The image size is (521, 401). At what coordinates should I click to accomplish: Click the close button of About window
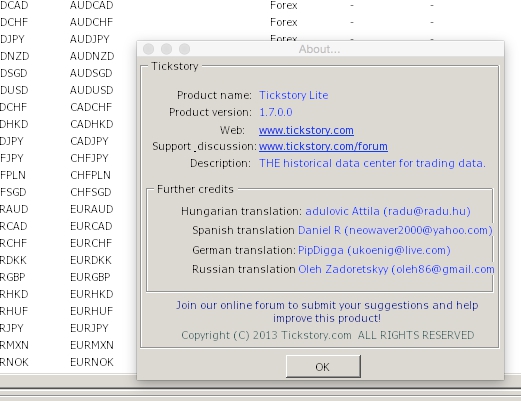148,49
